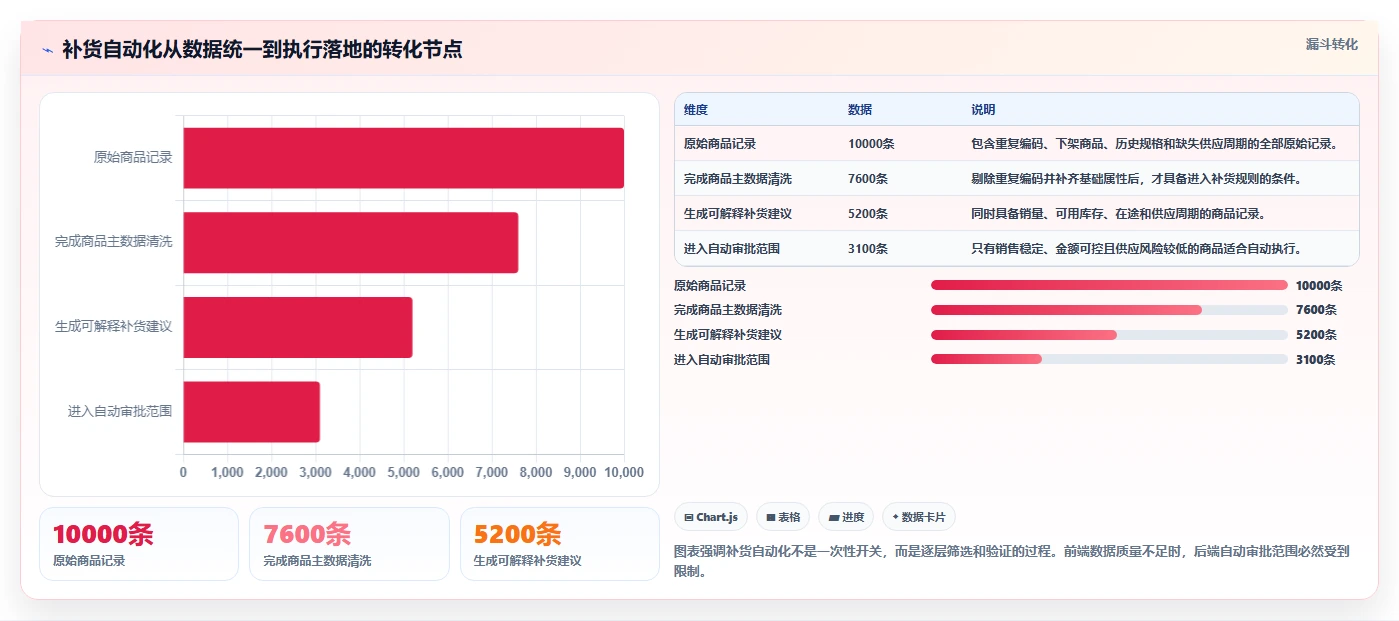Open the red 10000条 stat card
Viewport: 1399px width, 621px height.
click(x=139, y=544)
